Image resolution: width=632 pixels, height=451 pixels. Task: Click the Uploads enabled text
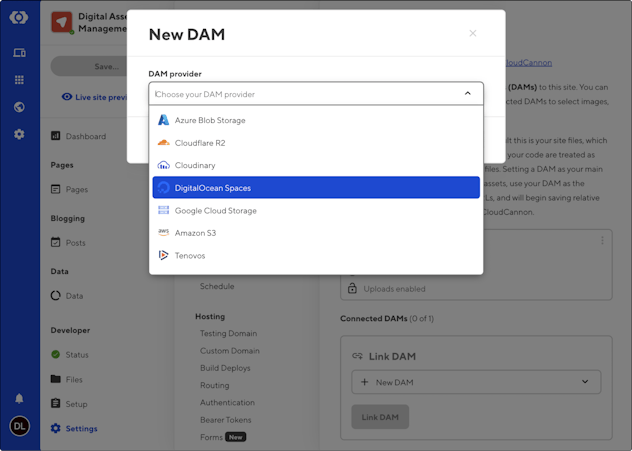pos(394,289)
